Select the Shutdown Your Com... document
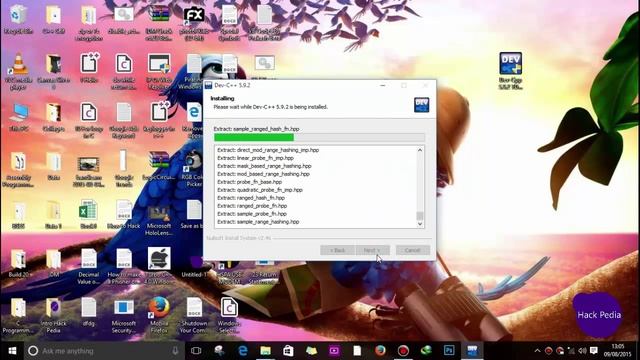This screenshot has height=360, width=640. pyautogui.click(x=194, y=315)
